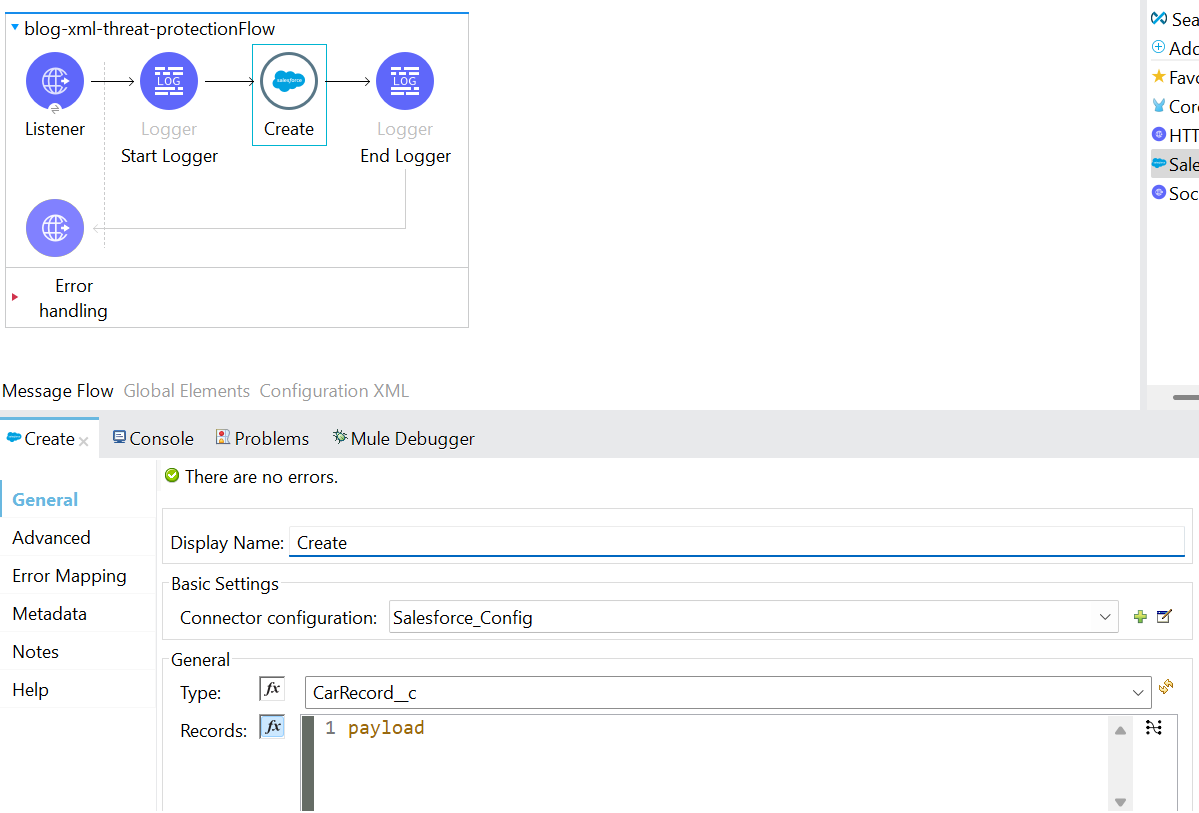This screenshot has height=813, width=1199.
Task: Switch to the Configuration XML tab
Action: click(x=334, y=390)
